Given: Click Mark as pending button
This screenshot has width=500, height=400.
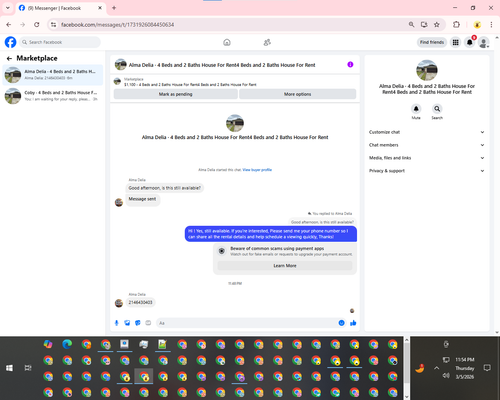Looking at the screenshot, I should pos(176,94).
